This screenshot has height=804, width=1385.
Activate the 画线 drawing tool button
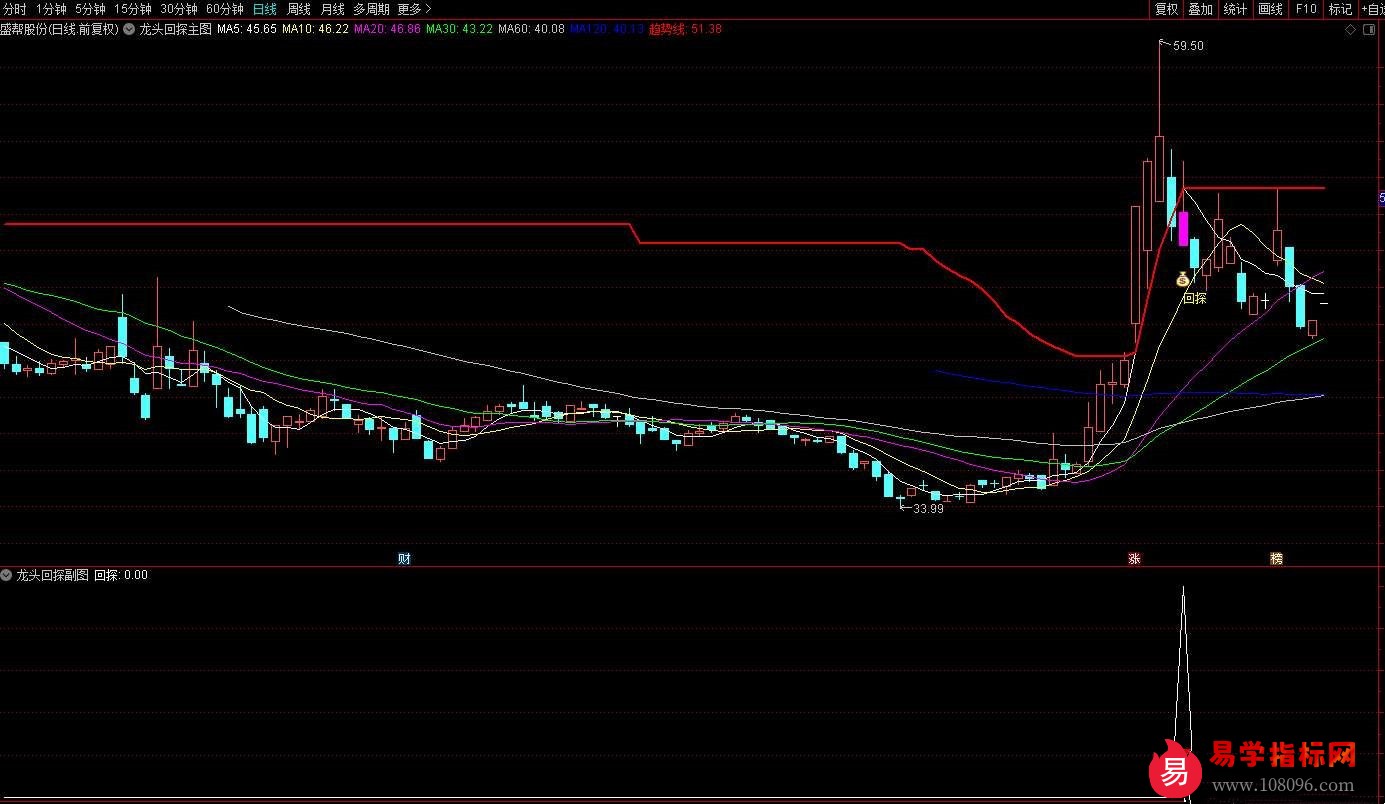(1270, 9)
